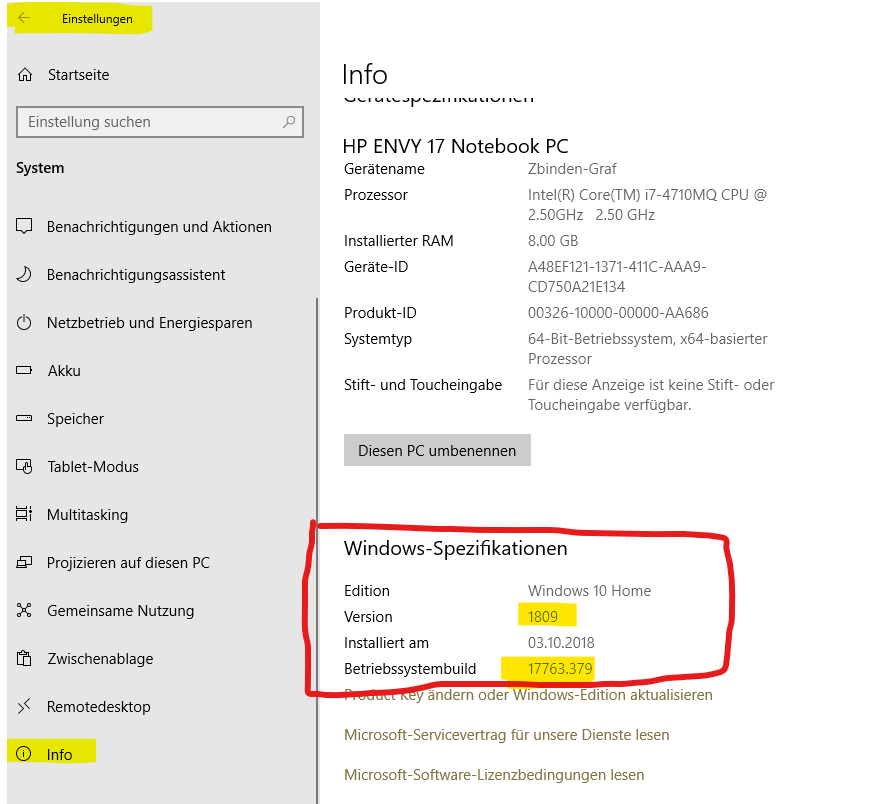Click the HP ENVY 17 Notebook PC heading
The width and height of the screenshot is (873, 804).
(x=455, y=146)
